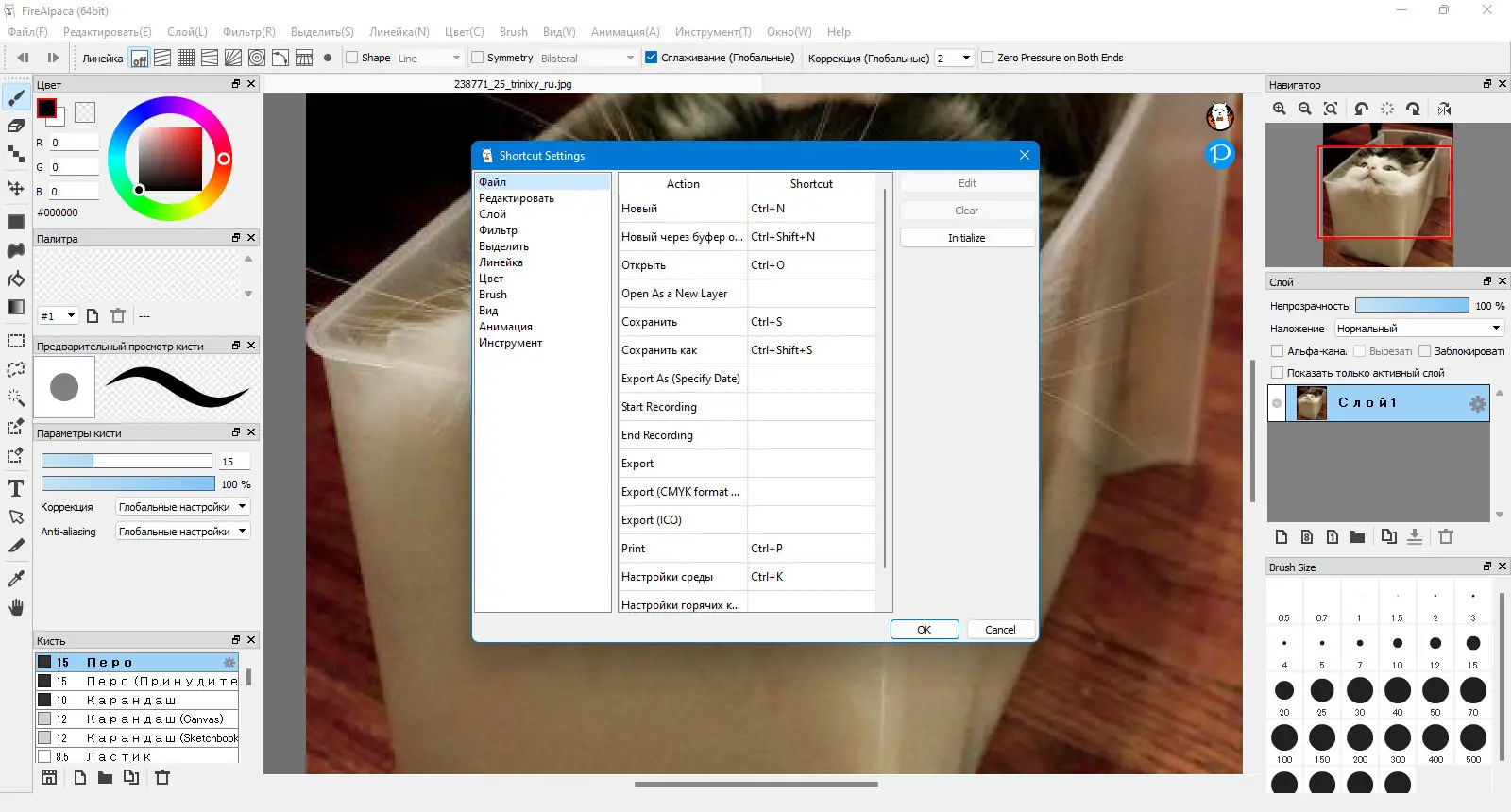1511x812 pixels.
Task: Select the Move tool
Action: (16, 187)
